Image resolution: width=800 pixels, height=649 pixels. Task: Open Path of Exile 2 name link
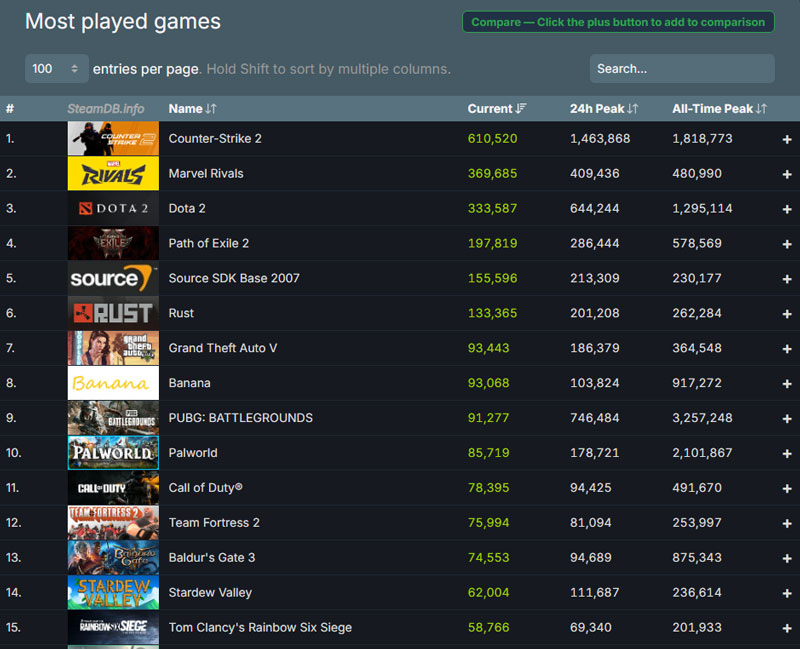coord(209,243)
